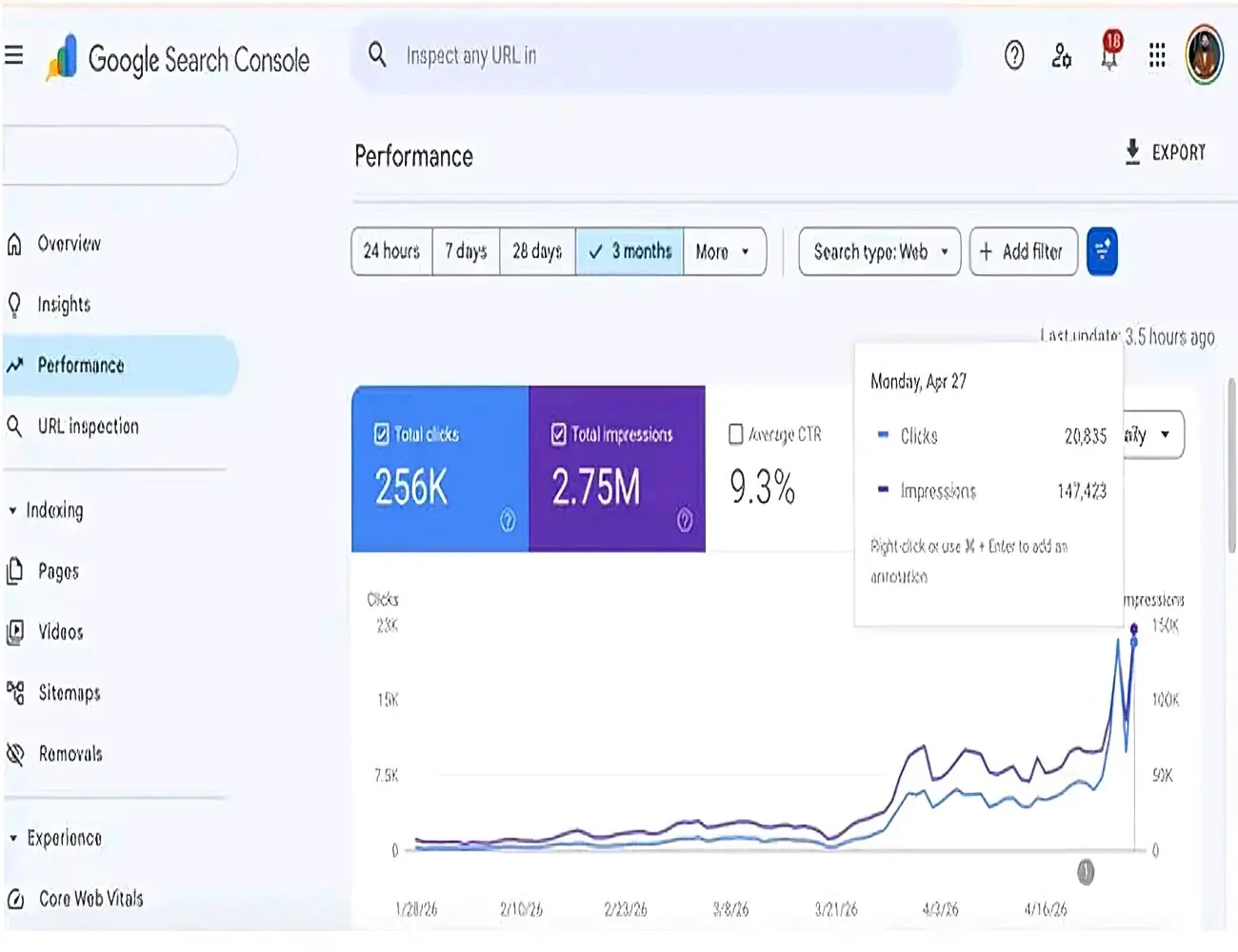Click the Google Search Console logo
The height and width of the screenshot is (952, 1238).
tap(178, 59)
